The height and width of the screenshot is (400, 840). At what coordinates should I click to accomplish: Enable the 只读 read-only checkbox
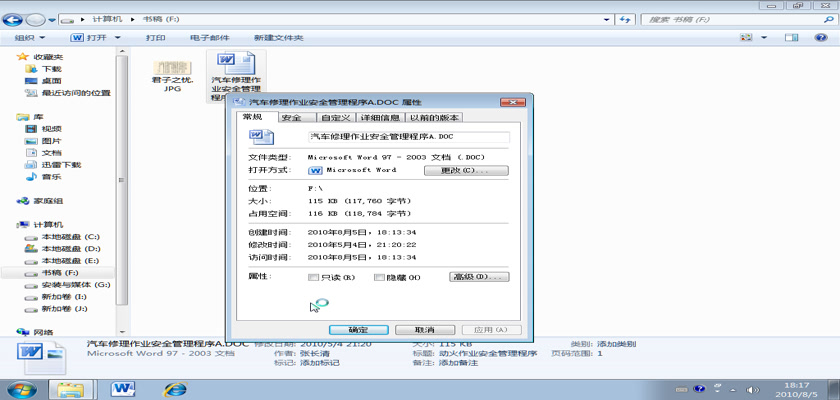314,277
